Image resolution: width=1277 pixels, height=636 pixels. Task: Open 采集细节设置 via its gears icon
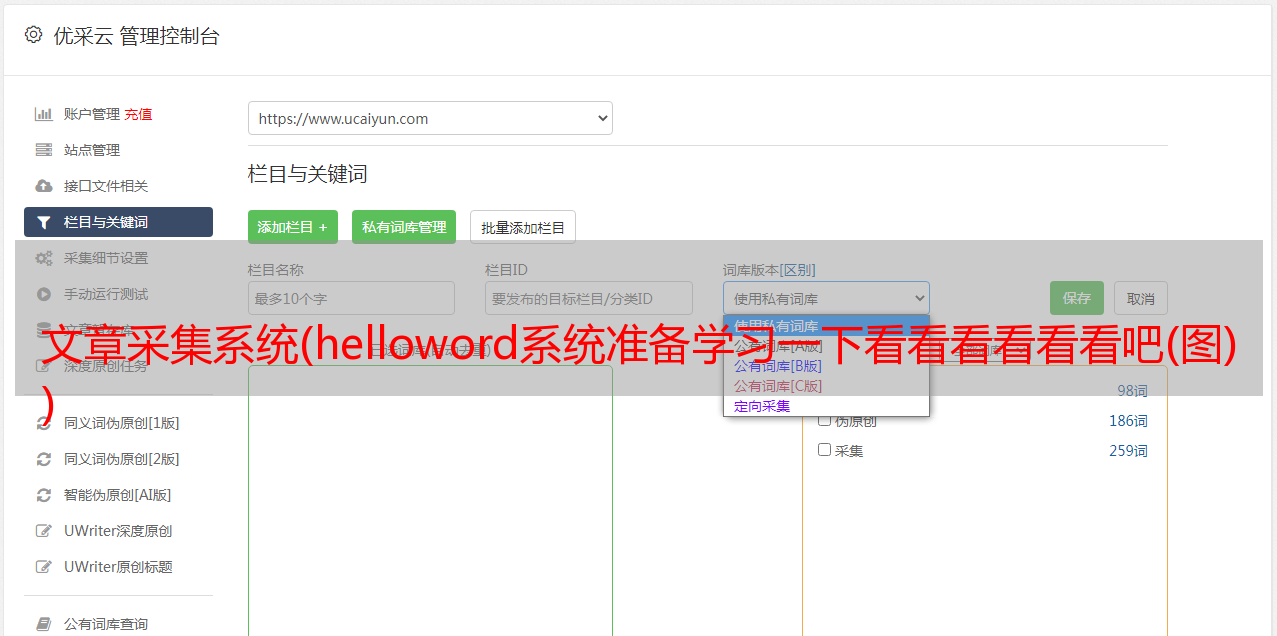click(43, 258)
